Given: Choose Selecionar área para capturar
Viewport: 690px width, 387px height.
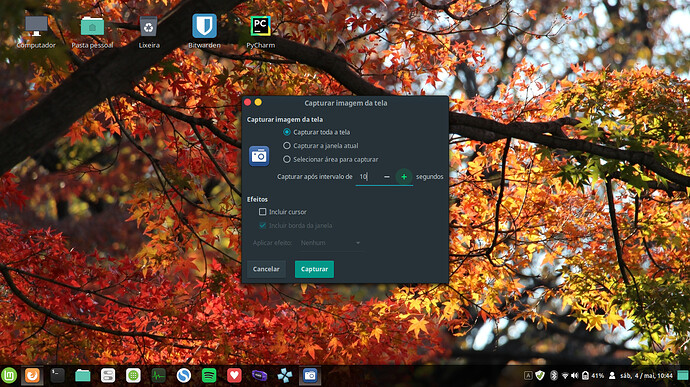Looking at the screenshot, I should click(x=330, y=159).
